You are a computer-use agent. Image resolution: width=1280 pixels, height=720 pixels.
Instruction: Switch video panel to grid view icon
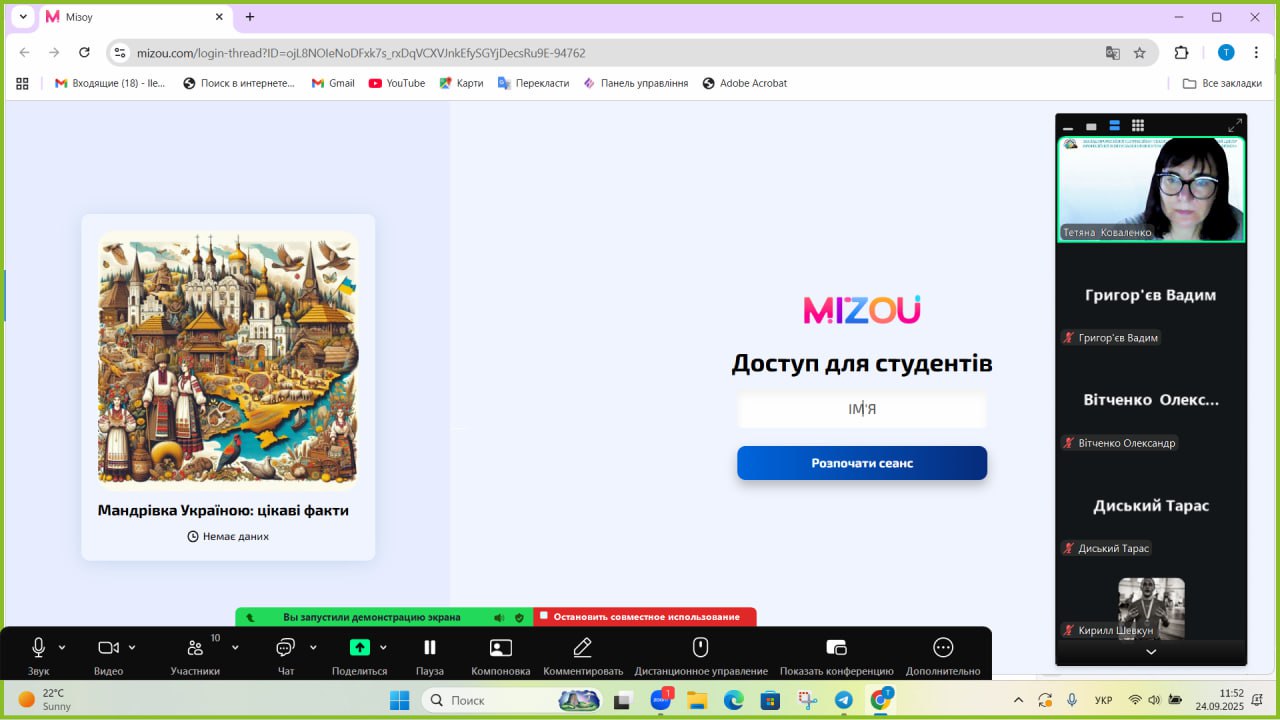[x=1137, y=126]
